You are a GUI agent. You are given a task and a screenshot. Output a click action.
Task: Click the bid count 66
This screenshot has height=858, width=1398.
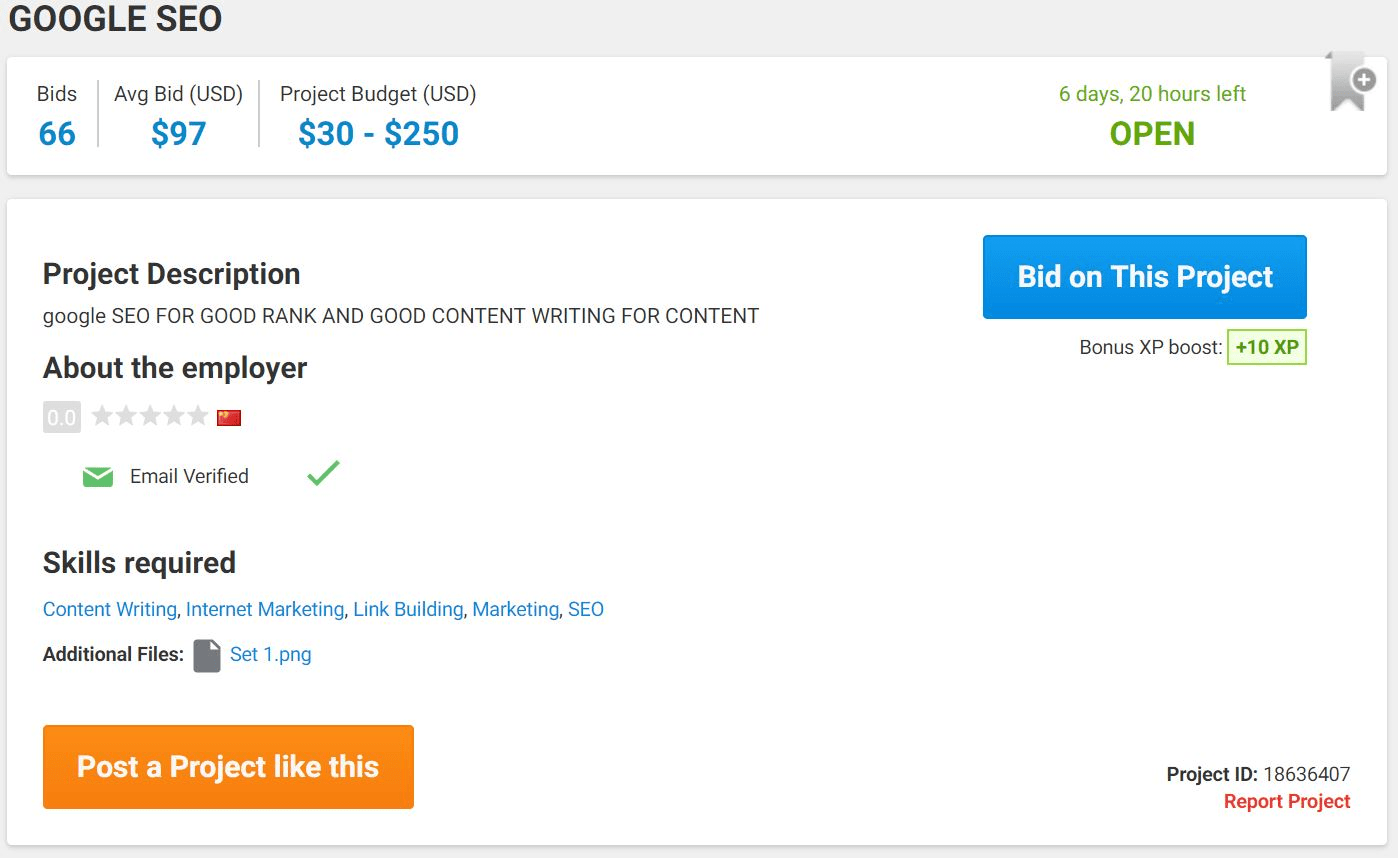click(57, 134)
